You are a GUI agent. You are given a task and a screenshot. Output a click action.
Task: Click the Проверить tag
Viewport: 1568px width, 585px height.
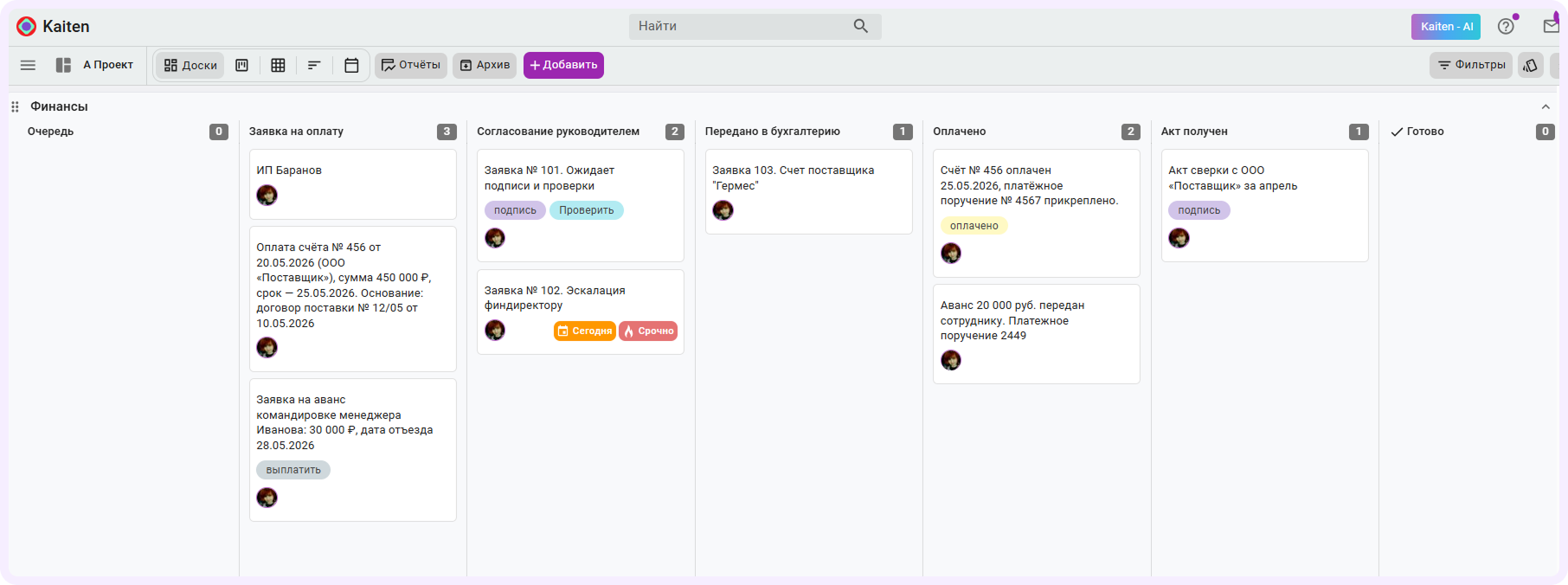[x=587, y=210]
